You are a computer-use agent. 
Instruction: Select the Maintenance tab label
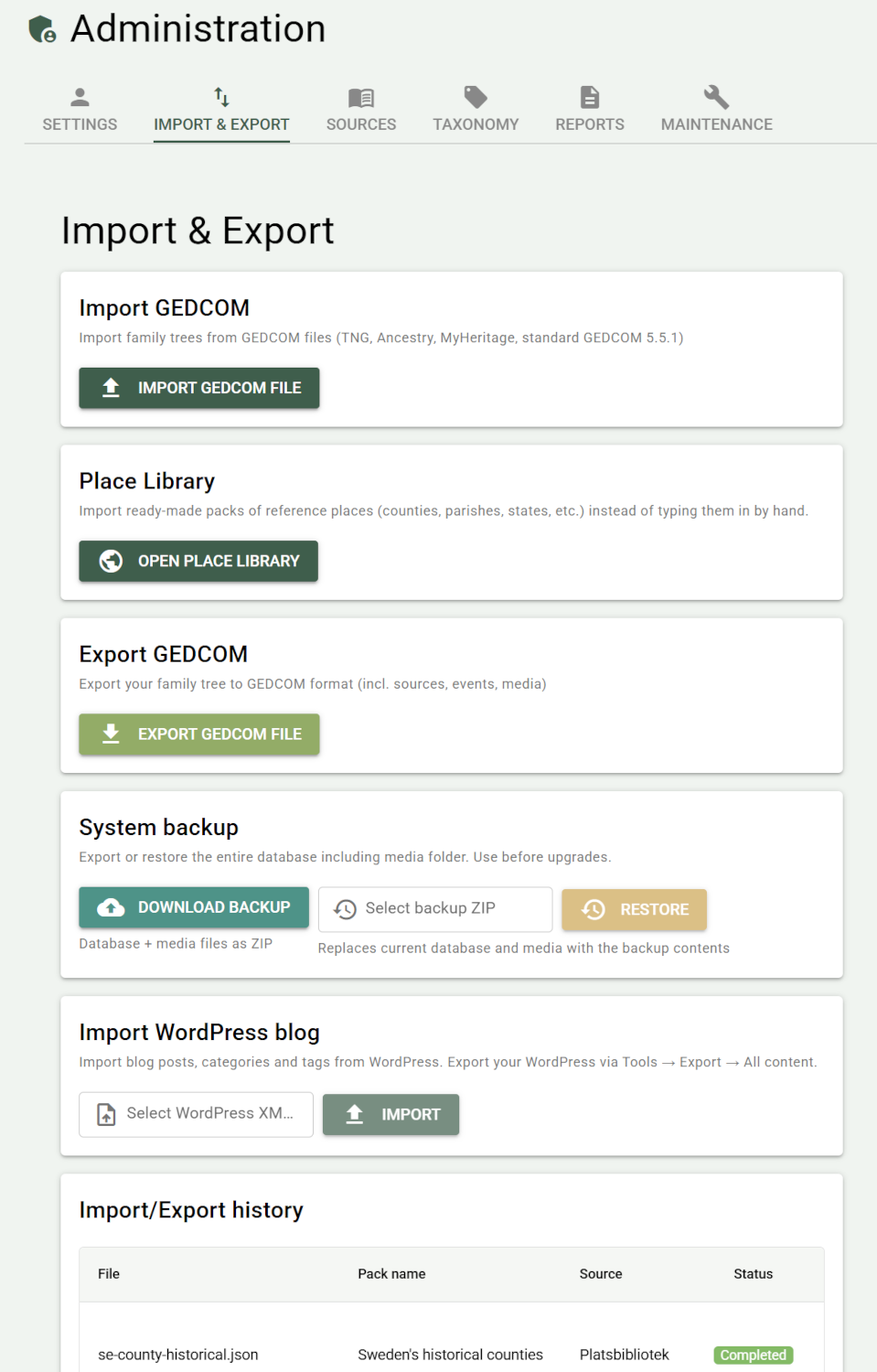(717, 124)
